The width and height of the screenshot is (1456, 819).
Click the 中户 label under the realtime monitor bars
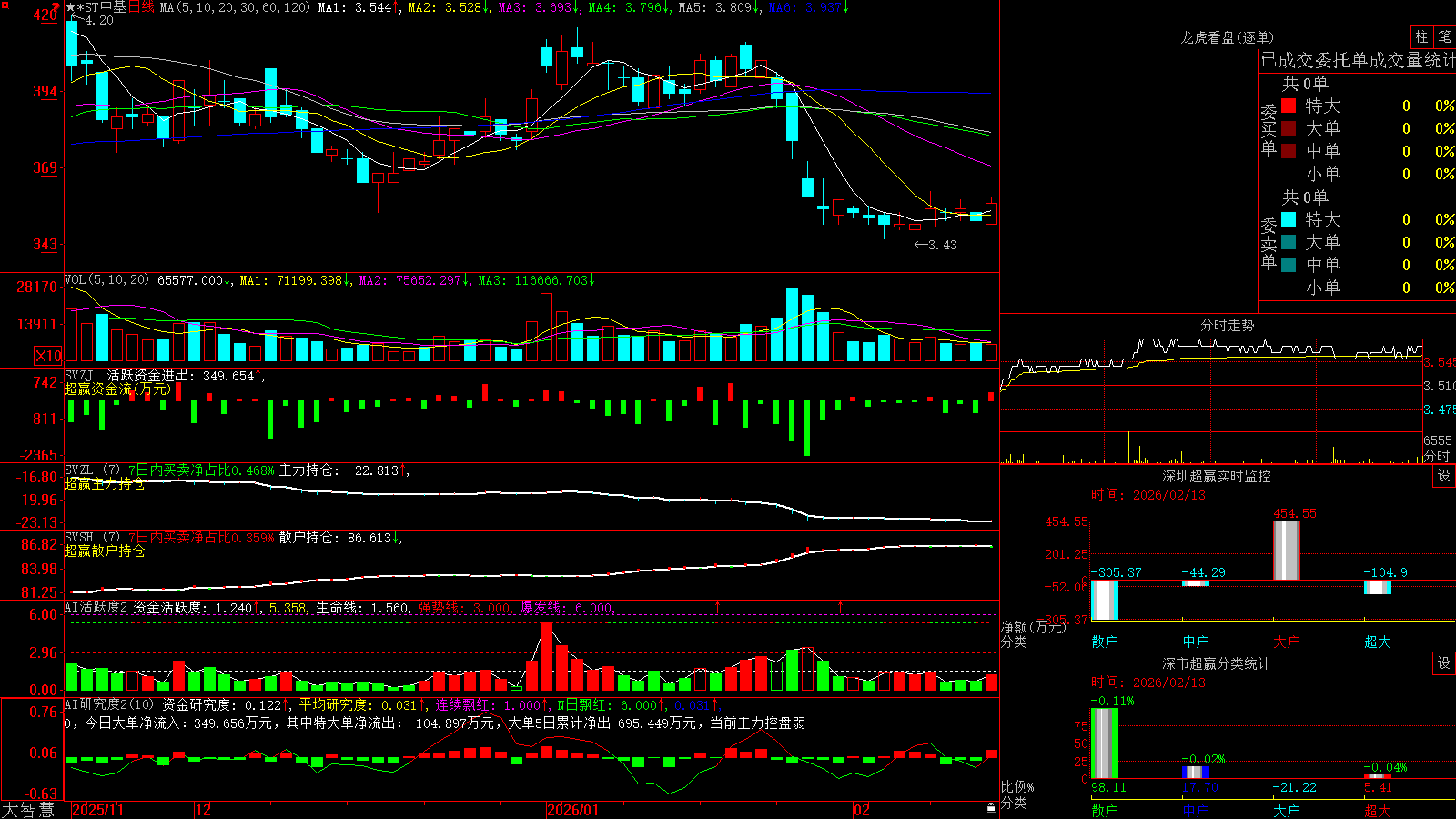[1196, 642]
